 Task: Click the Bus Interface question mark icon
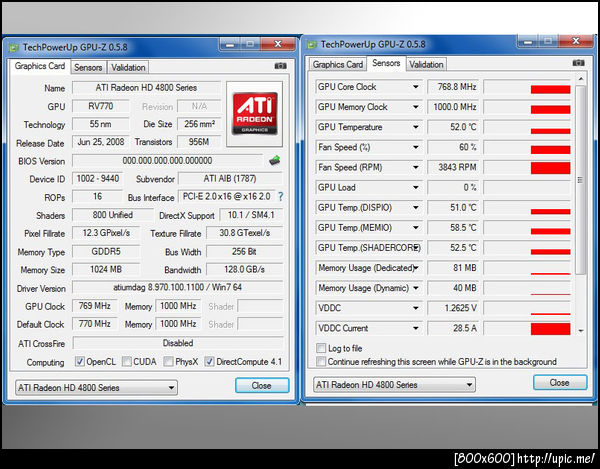(280, 197)
